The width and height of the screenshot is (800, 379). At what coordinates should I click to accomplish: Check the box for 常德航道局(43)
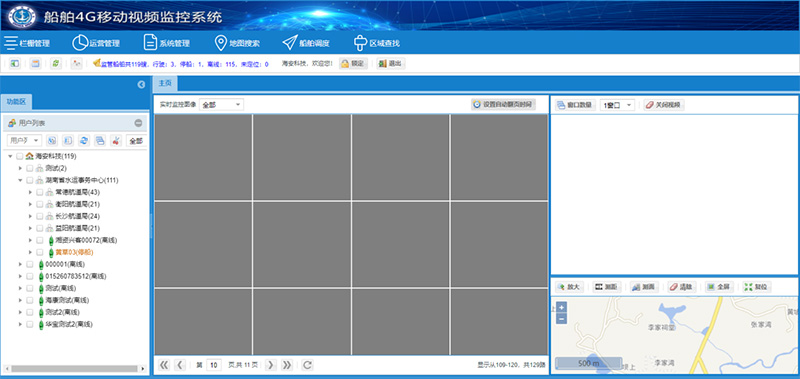(x=40, y=192)
